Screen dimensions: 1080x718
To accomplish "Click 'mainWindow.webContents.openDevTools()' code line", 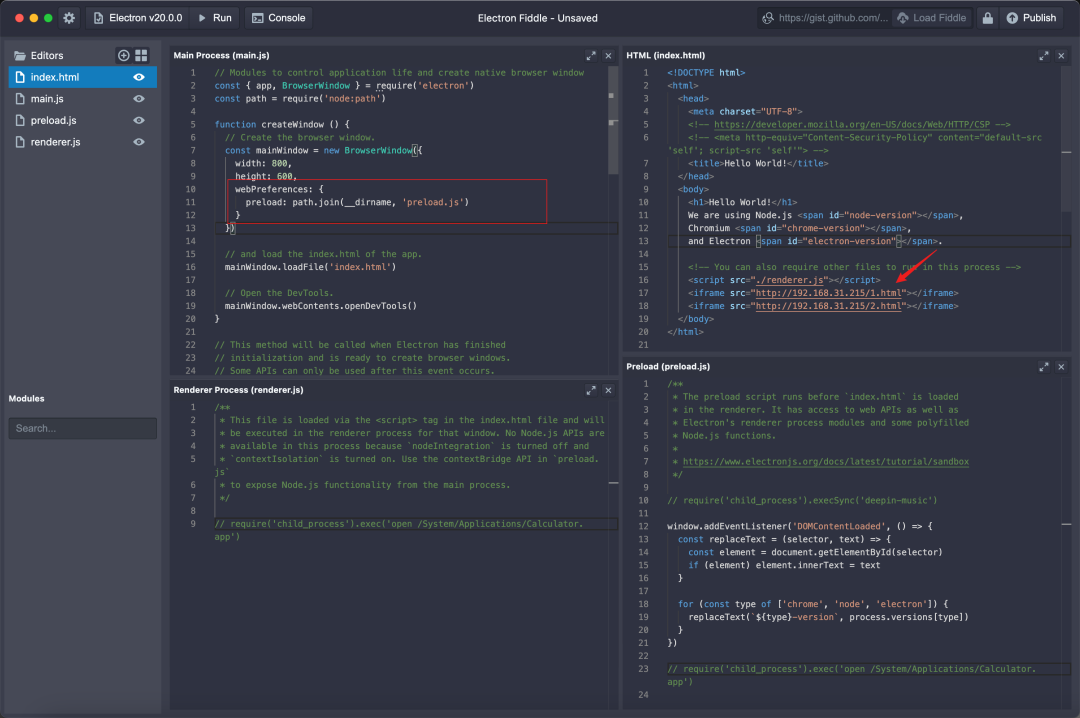I will tap(320, 306).
